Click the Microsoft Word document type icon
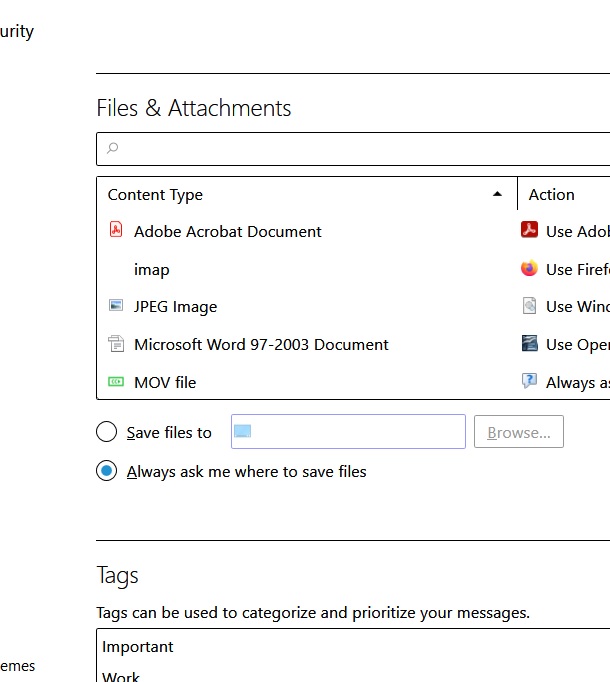Image resolution: width=610 pixels, height=682 pixels. pyautogui.click(x=116, y=344)
